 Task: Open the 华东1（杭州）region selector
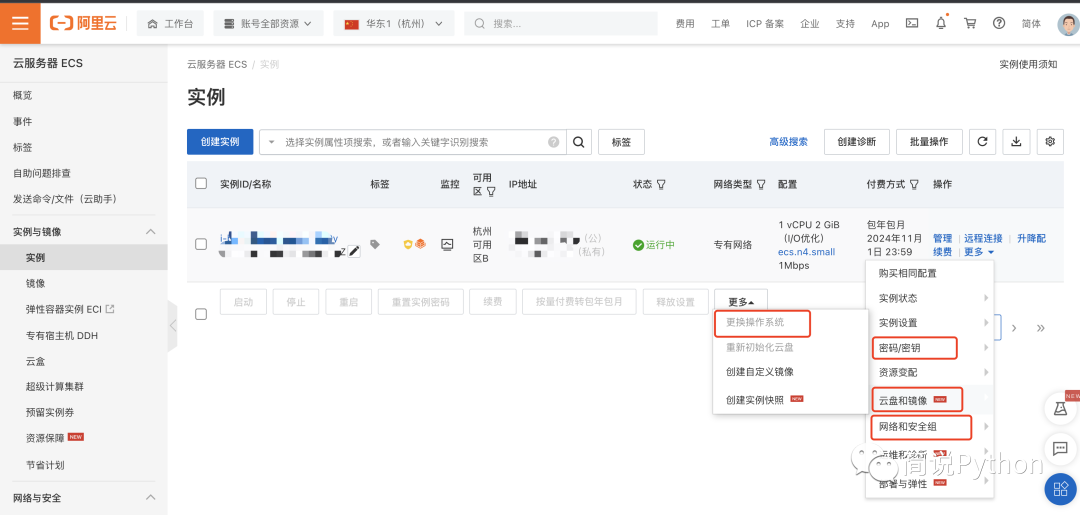tap(394, 23)
